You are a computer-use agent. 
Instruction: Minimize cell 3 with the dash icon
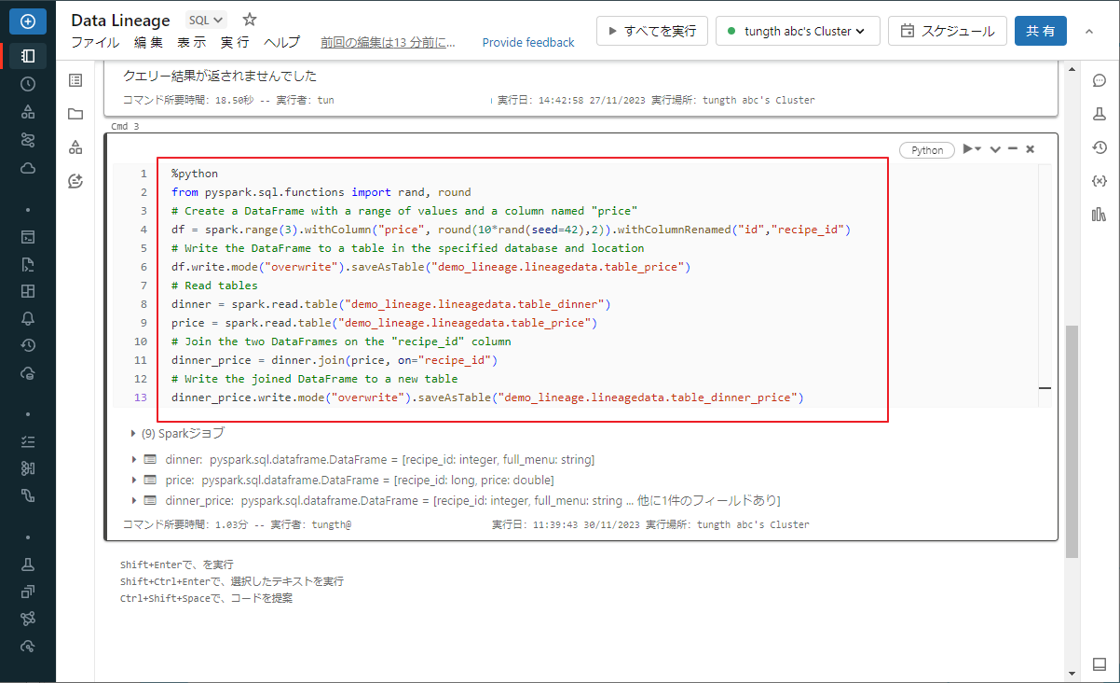pos(1013,149)
